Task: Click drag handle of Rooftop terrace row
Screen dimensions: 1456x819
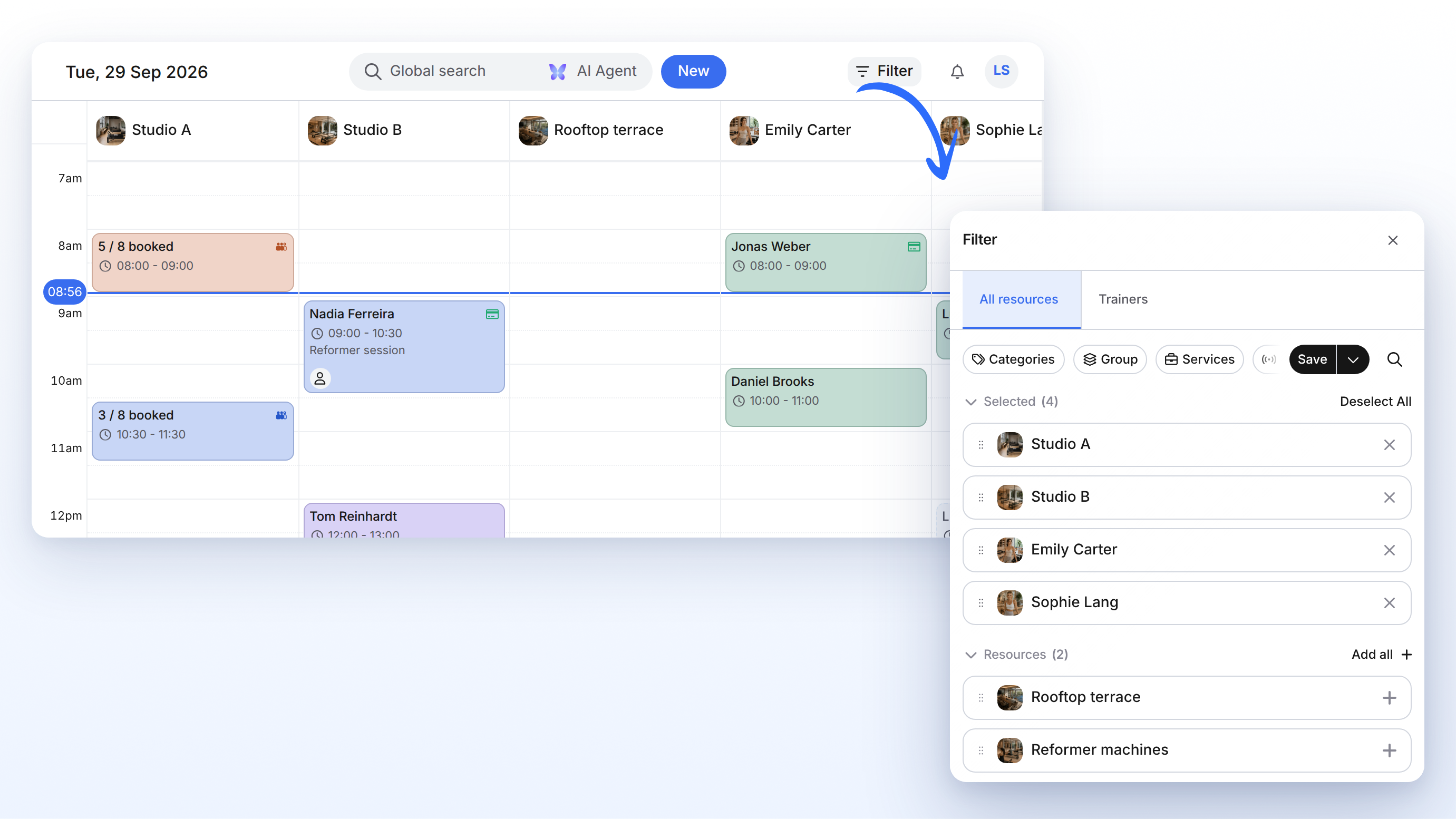Action: [981, 697]
